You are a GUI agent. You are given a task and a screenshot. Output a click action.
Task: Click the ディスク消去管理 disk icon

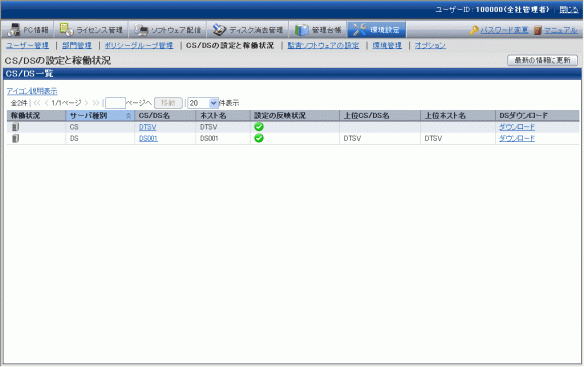point(219,30)
